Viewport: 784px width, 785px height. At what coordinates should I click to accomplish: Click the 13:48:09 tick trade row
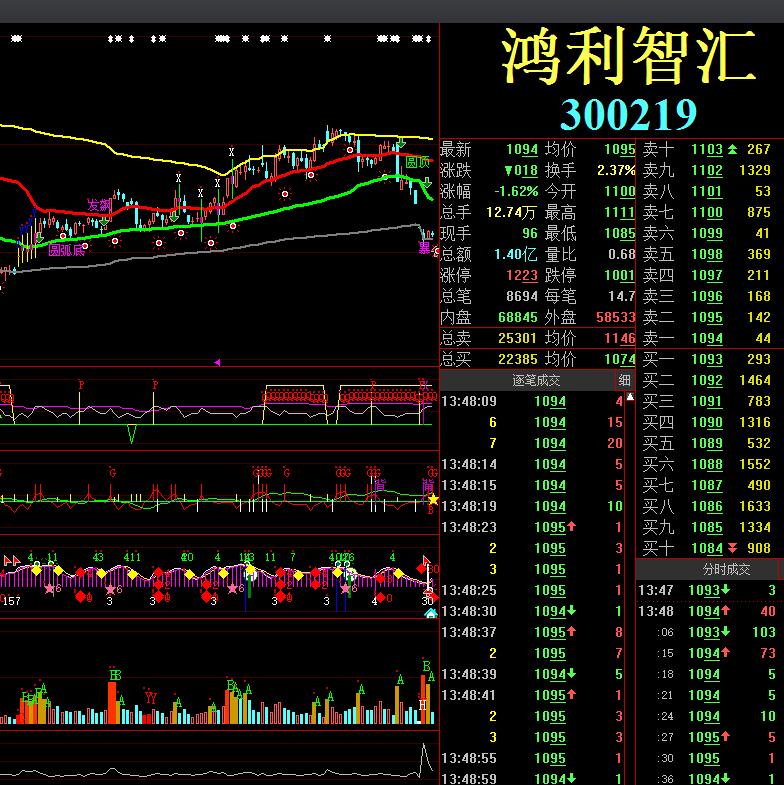tap(532, 402)
